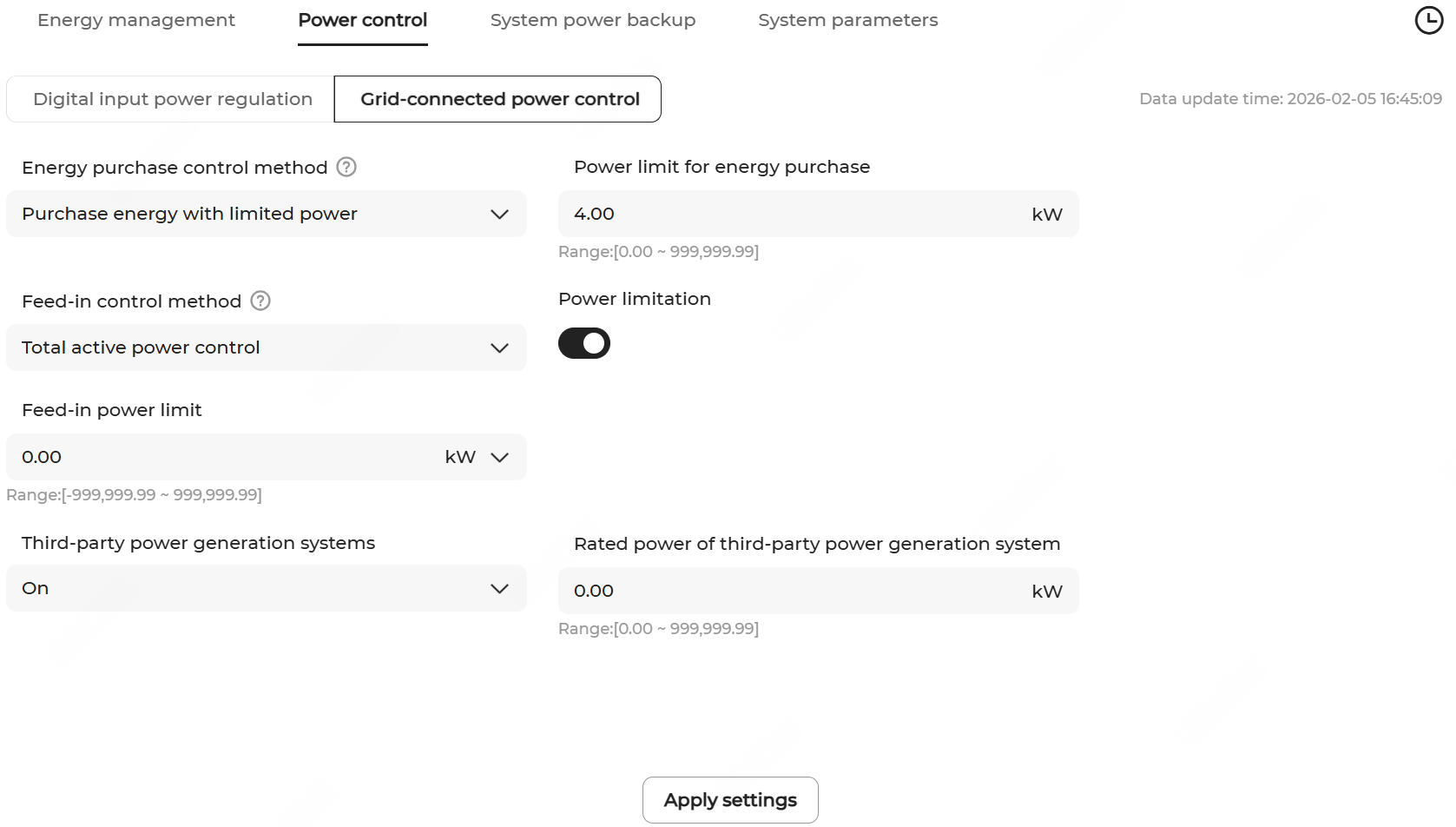The image size is (1456, 827).
Task: Open Energy purchase control method dropdown
Action: tap(266, 214)
